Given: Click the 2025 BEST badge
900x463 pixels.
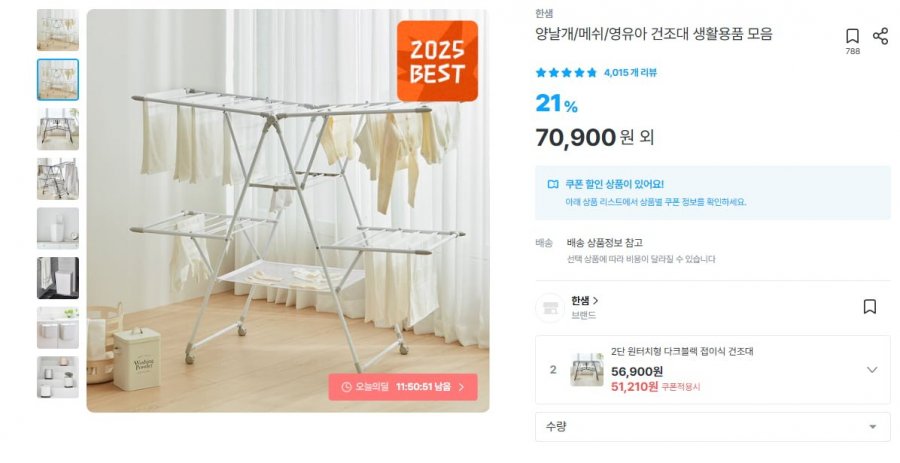Looking at the screenshot, I should pos(437,61).
